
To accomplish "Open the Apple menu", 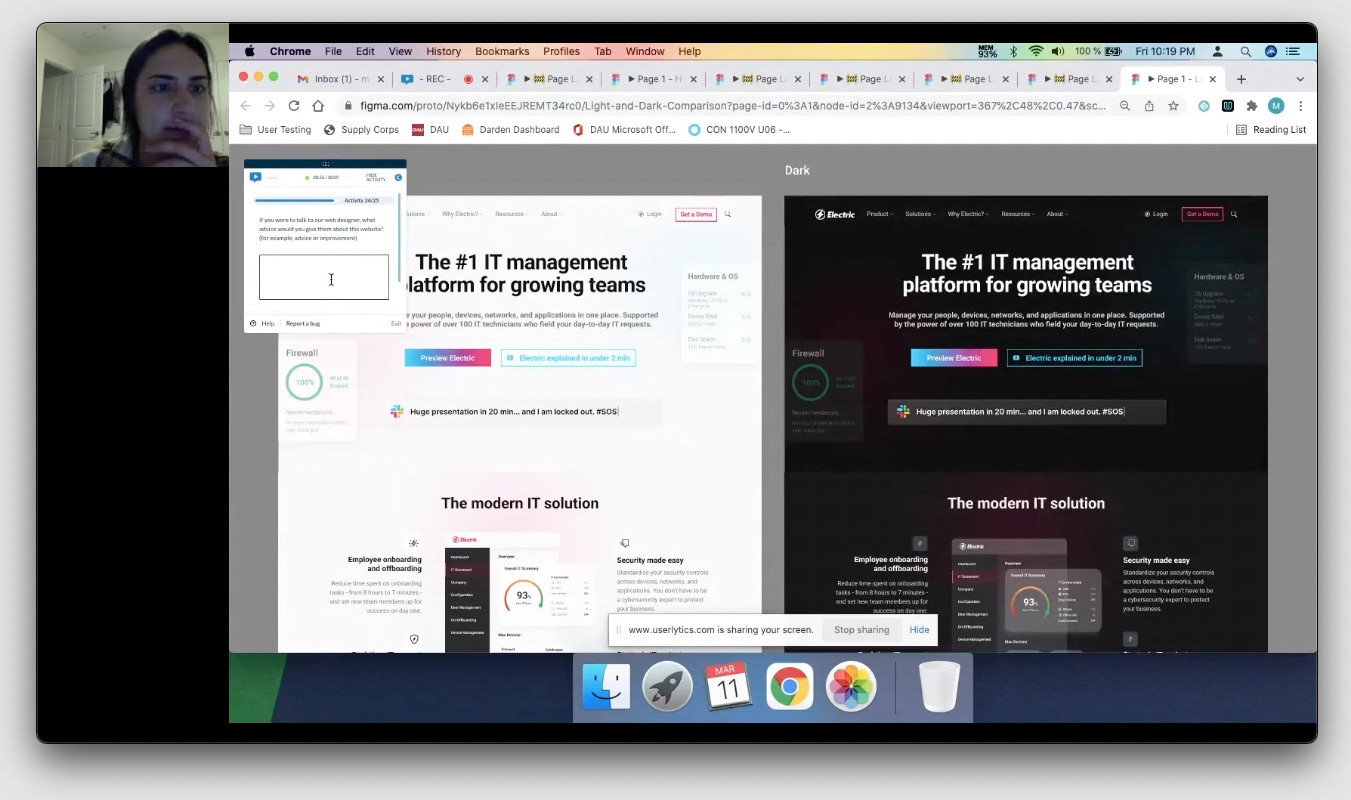I will (x=250, y=51).
